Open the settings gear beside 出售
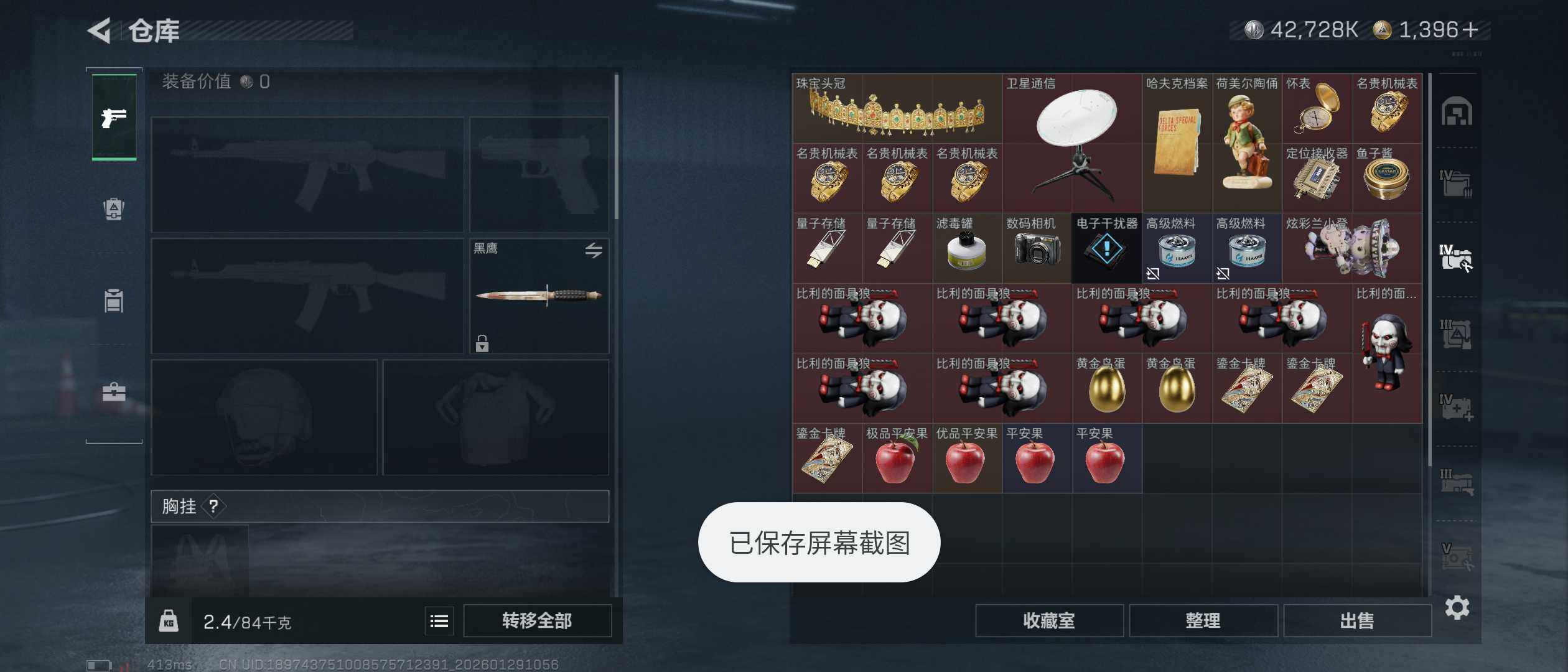 [x=1457, y=607]
